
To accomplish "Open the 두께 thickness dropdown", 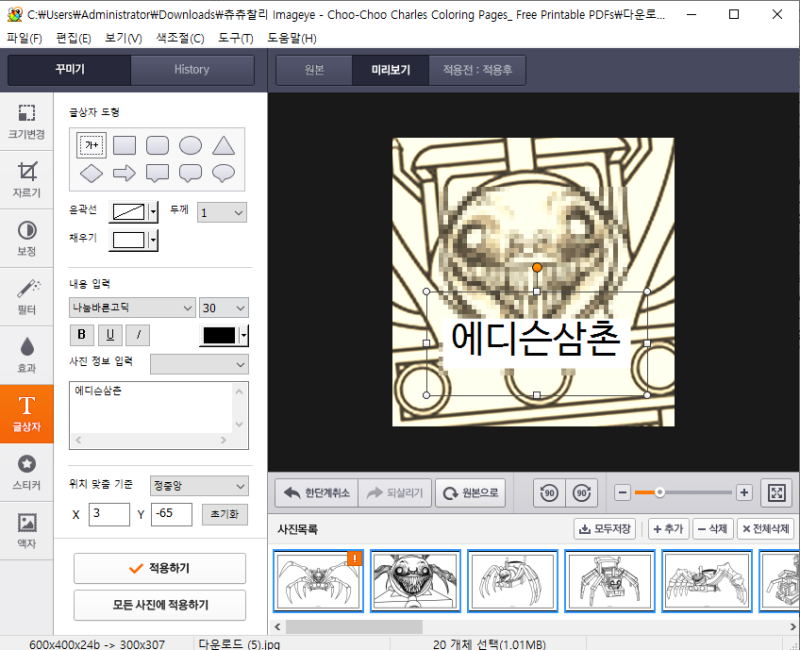I will click(221, 212).
